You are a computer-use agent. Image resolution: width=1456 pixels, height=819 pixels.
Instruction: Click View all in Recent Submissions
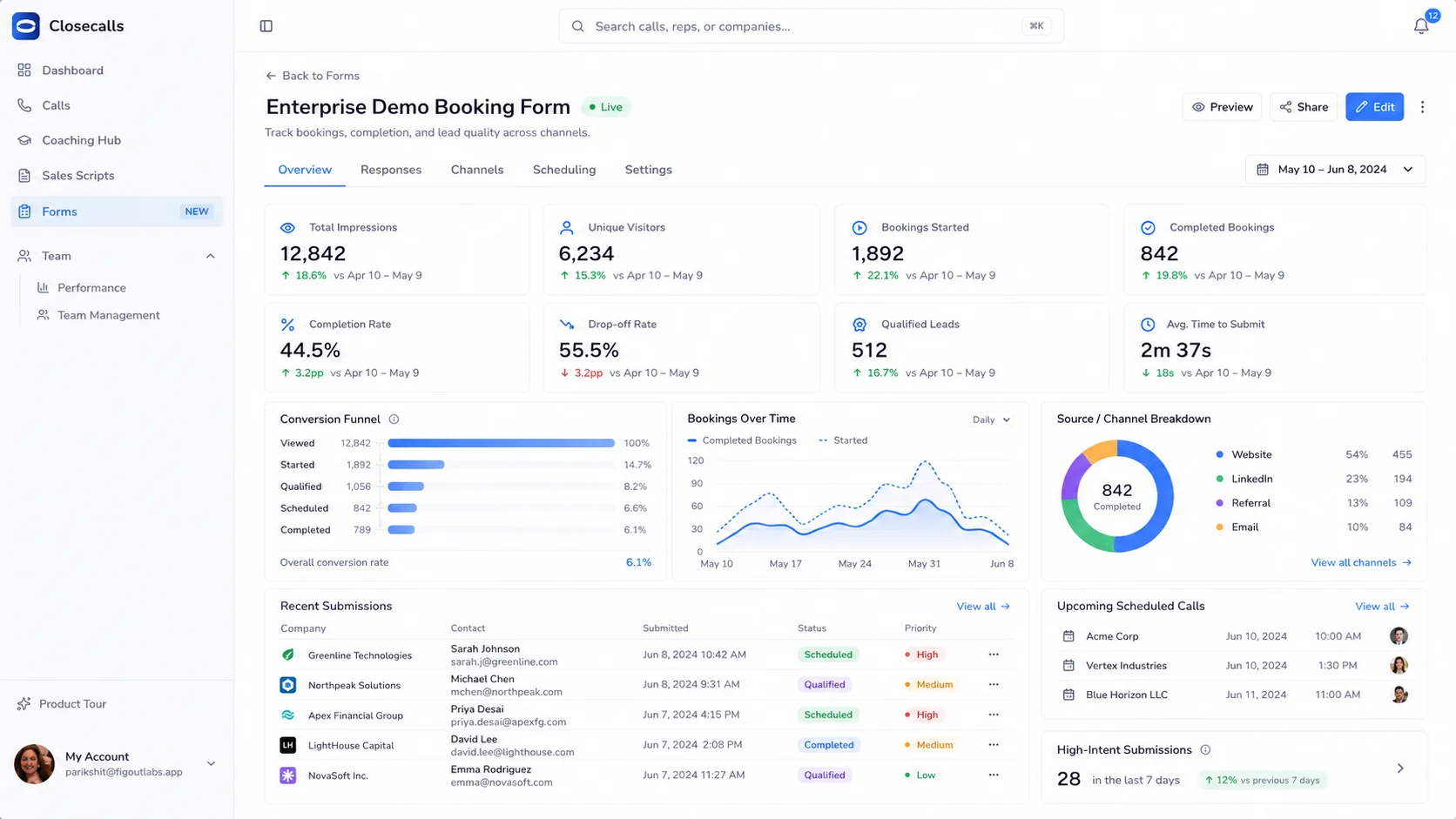pyautogui.click(x=983, y=606)
